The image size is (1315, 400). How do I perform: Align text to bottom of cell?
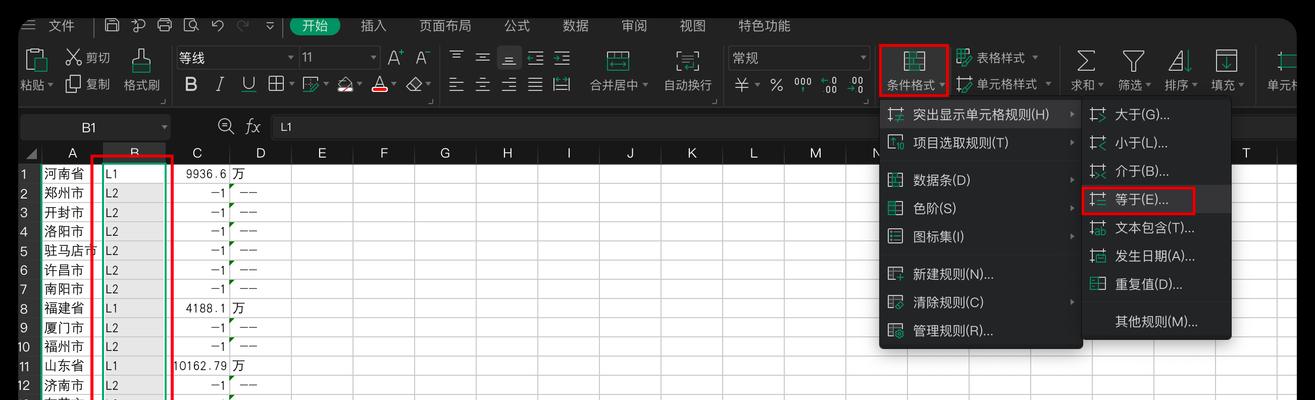pos(509,58)
